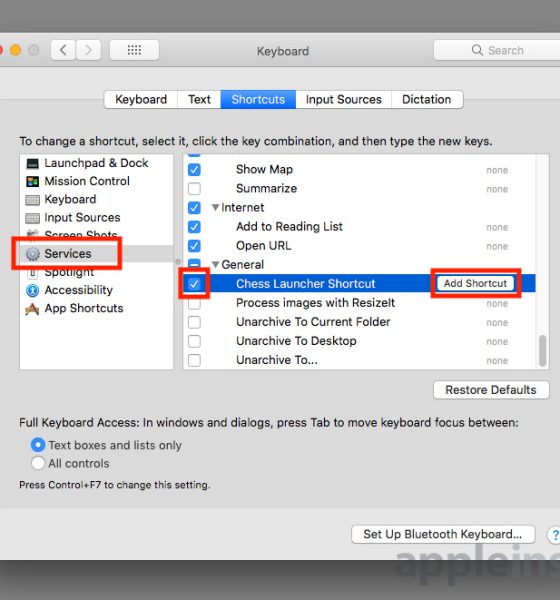Choose the App Shortcuts category
Image resolution: width=560 pixels, height=600 pixels.
point(84,308)
